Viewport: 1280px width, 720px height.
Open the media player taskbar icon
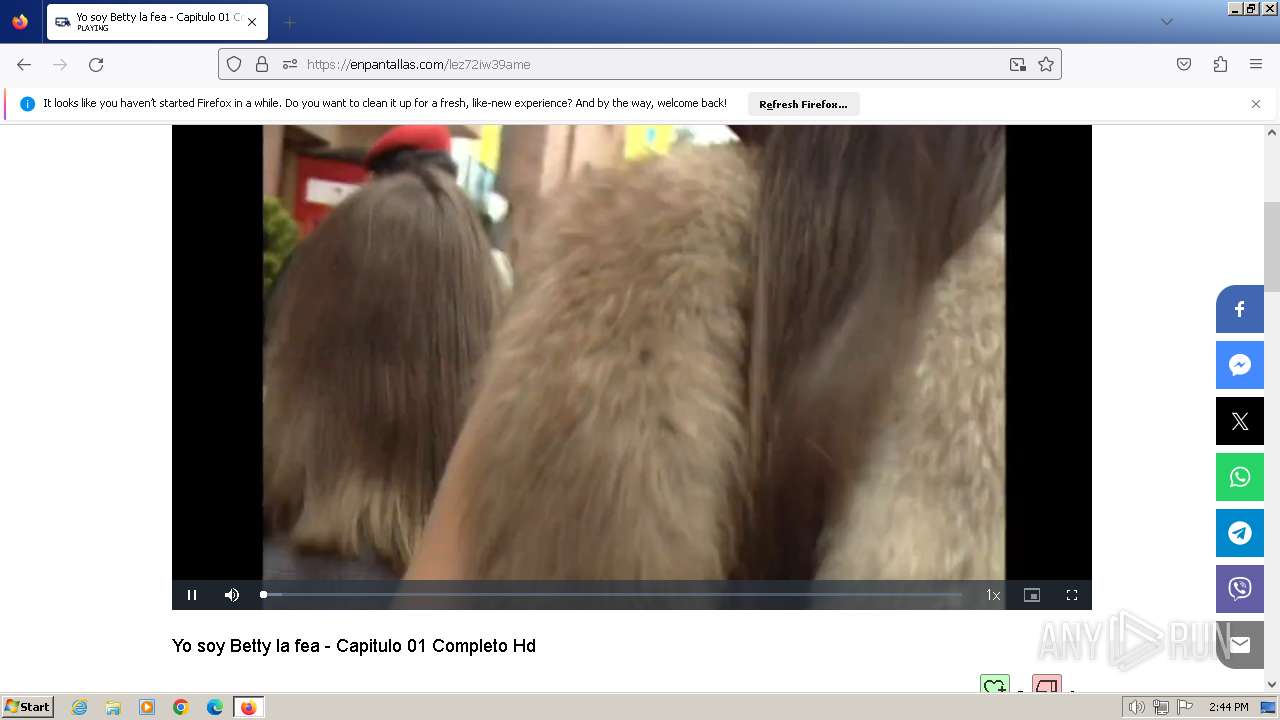(147, 707)
